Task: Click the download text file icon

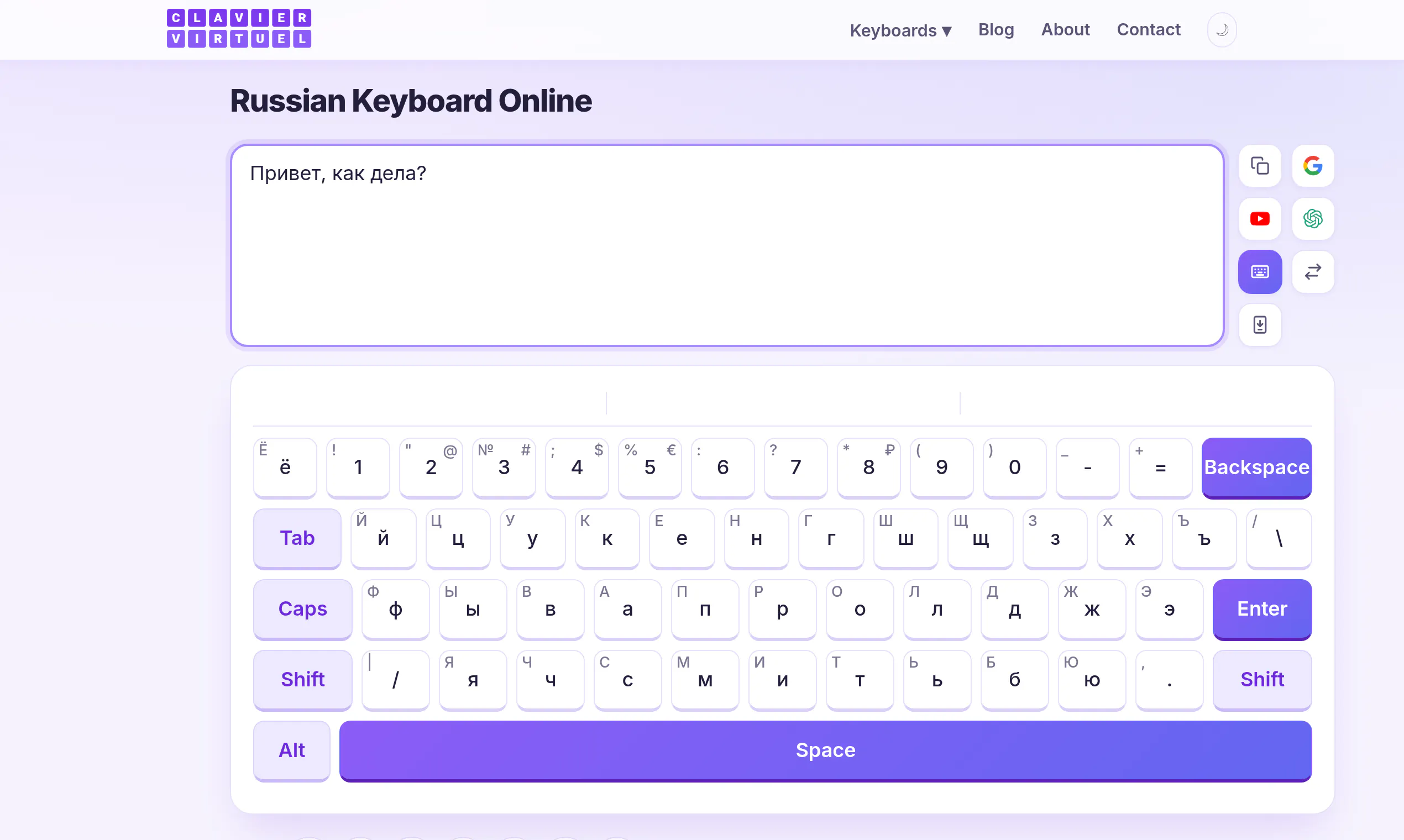Action: click(x=1260, y=325)
